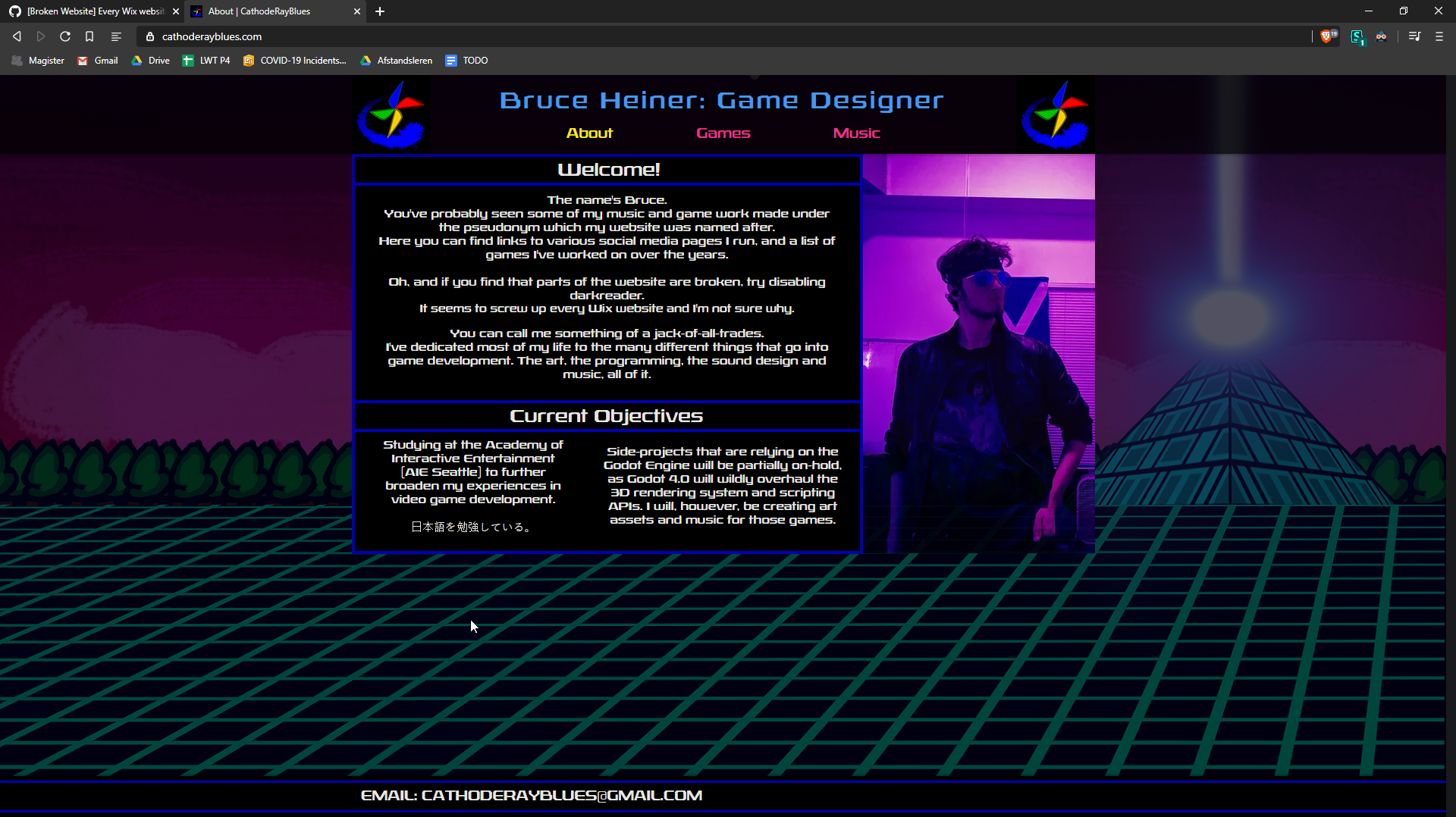Open the extension showing a badge of 1
1456x817 pixels.
pyautogui.click(x=1357, y=36)
